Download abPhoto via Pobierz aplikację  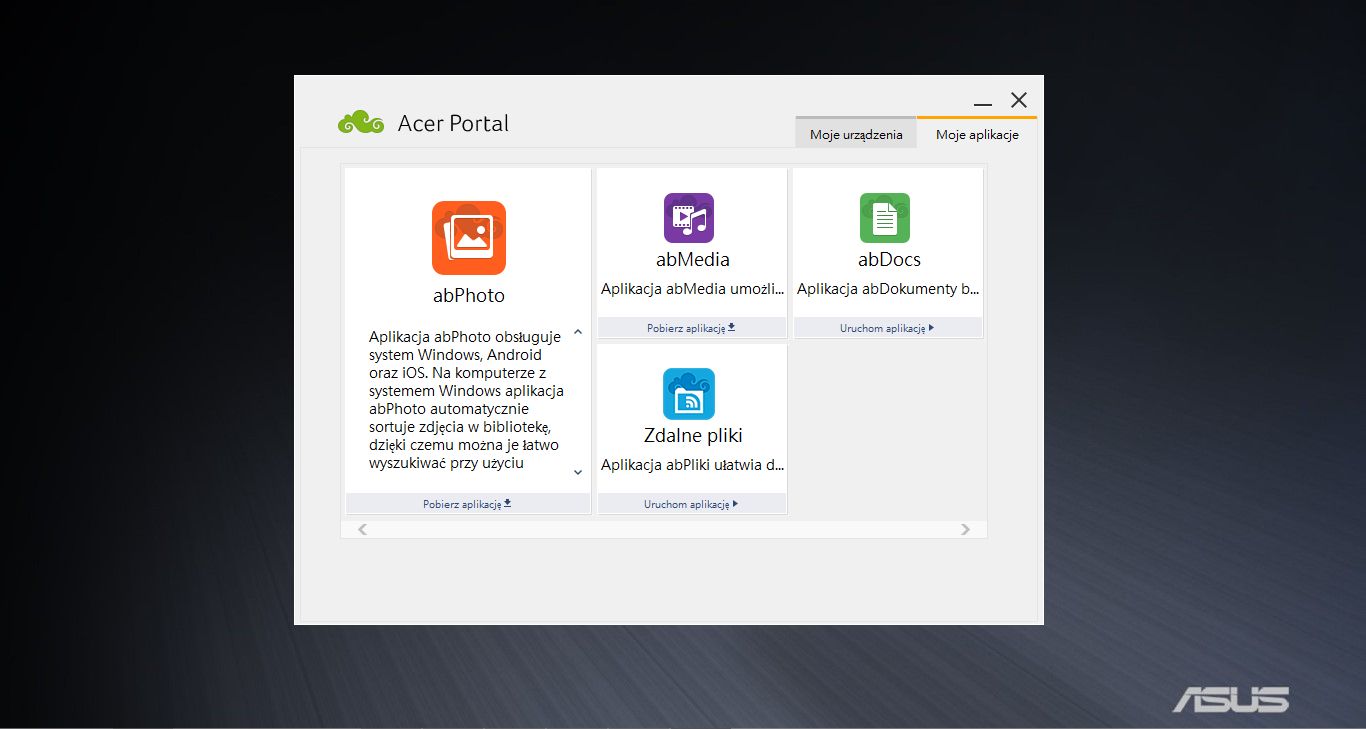tap(468, 504)
